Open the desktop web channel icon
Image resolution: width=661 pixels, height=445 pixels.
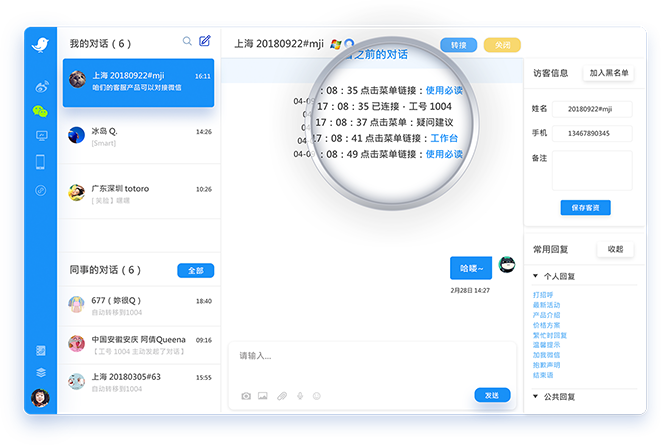click(41, 135)
